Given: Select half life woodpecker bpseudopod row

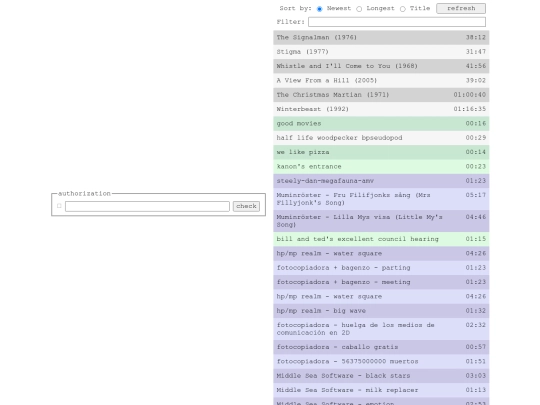Looking at the screenshot, I should coord(381,138).
